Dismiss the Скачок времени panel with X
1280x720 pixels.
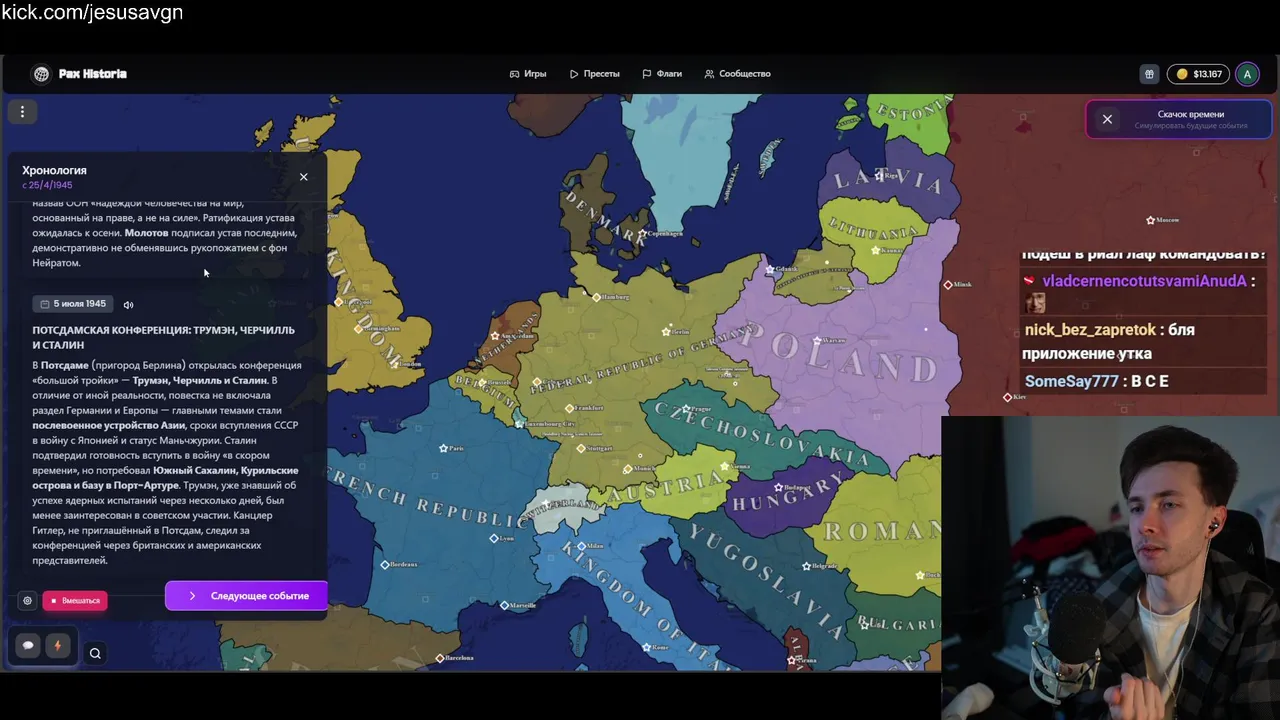coord(1107,119)
